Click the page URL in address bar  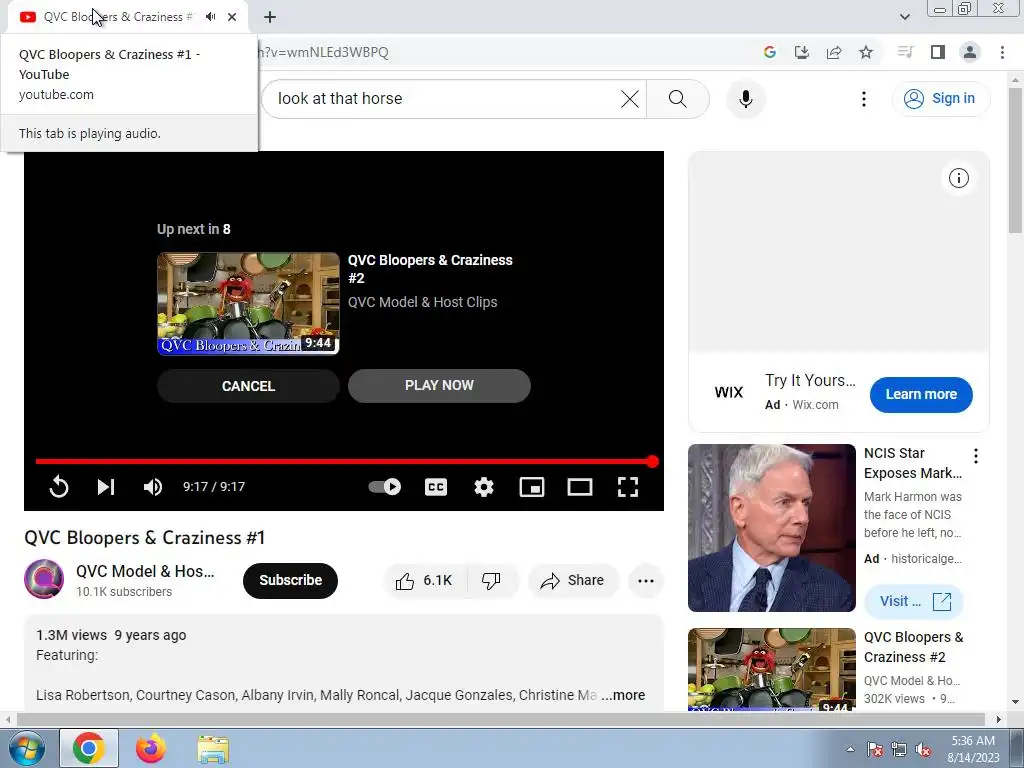[325, 52]
